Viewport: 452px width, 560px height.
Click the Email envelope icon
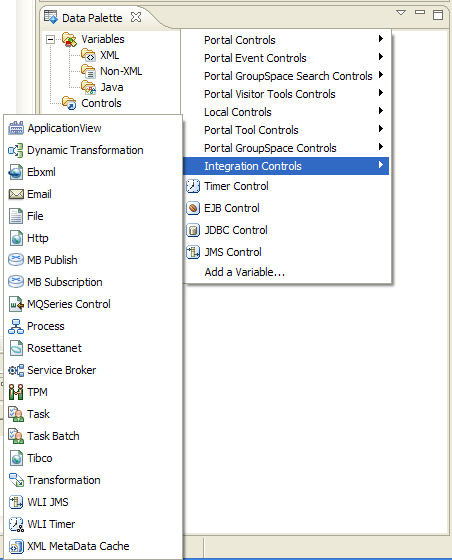coord(16,194)
